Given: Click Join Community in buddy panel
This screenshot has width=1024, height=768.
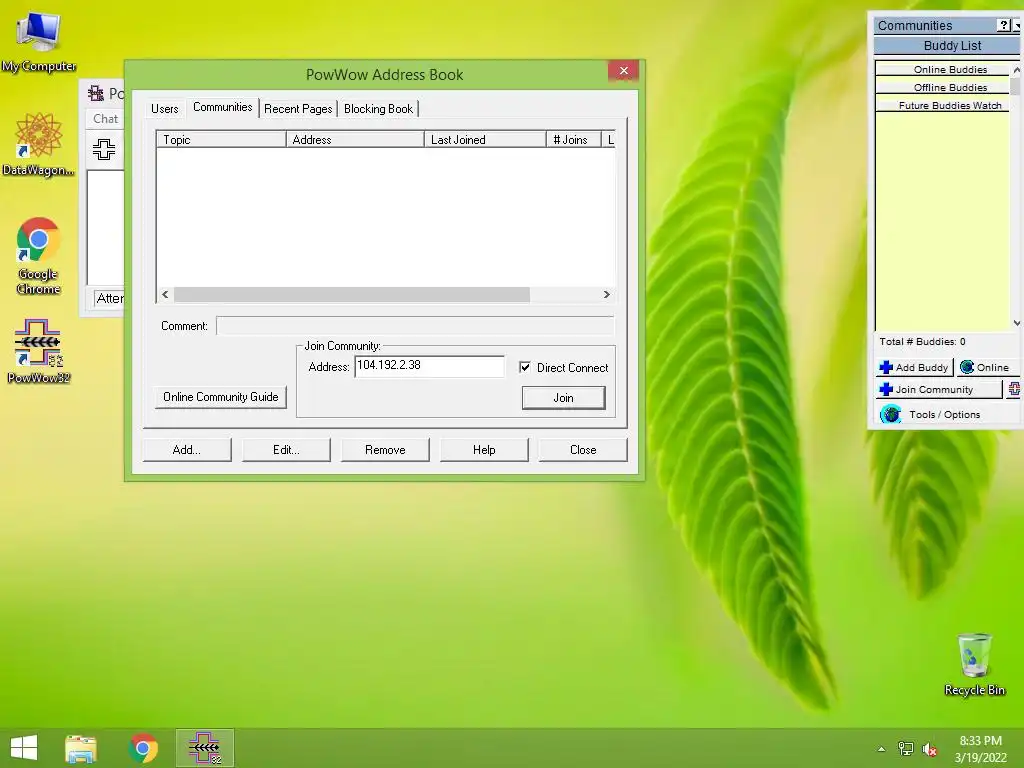Looking at the screenshot, I should coord(938,389).
